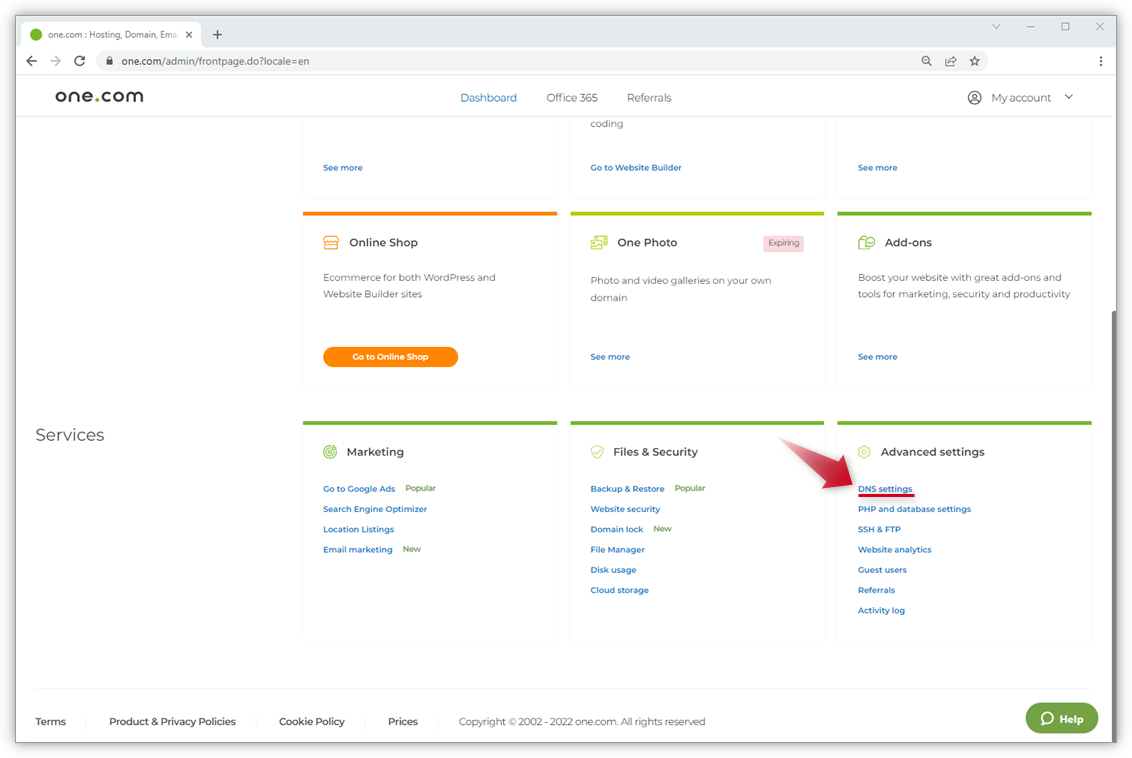Open Email marketing link
The image size is (1132, 758).
point(358,549)
